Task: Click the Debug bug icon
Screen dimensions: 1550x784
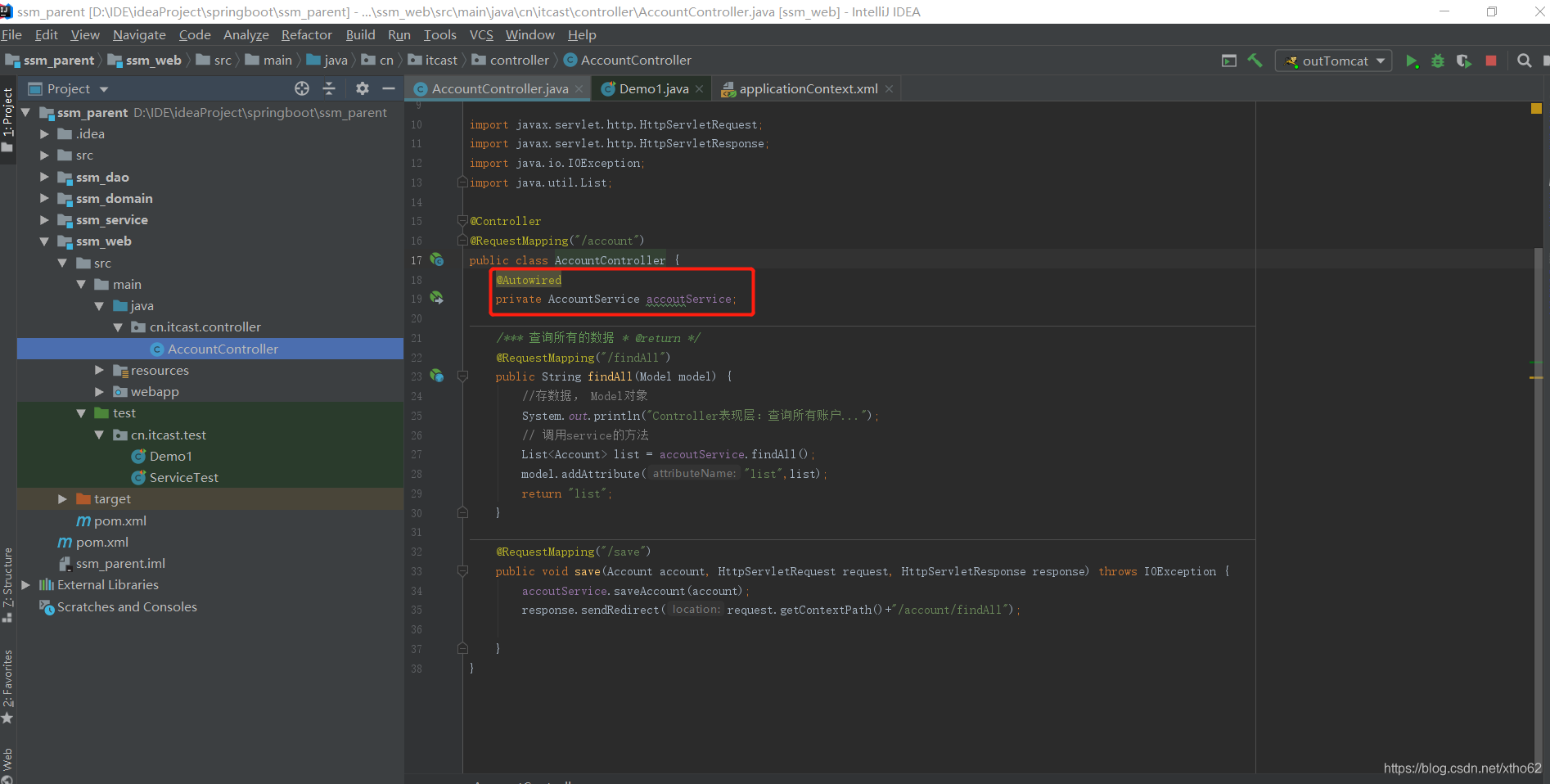Action: [x=1438, y=61]
